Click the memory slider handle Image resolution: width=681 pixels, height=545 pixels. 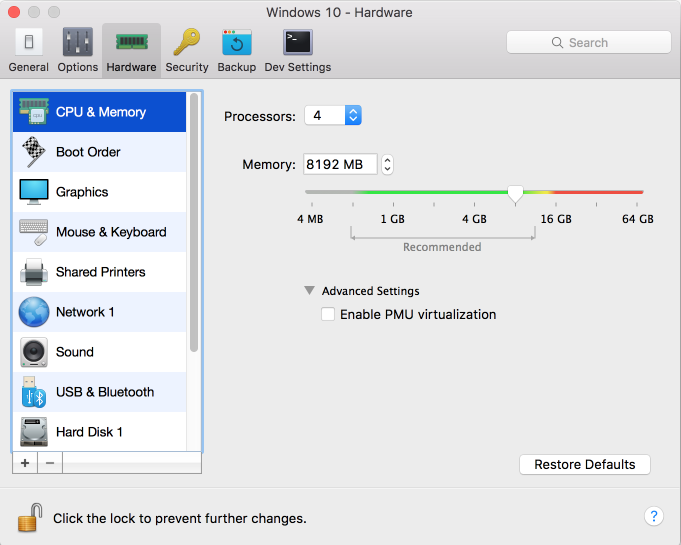point(515,193)
